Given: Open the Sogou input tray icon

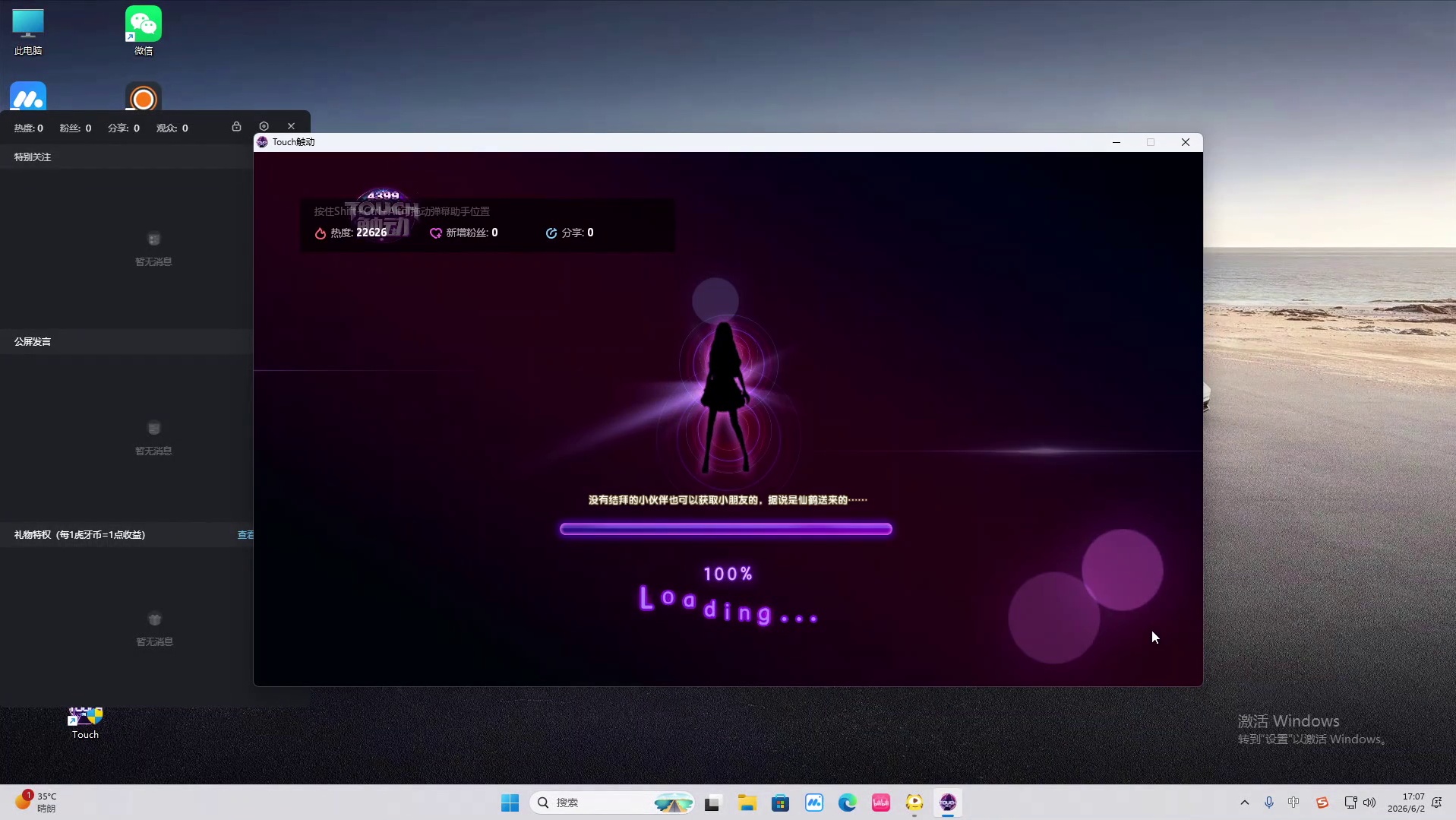Looking at the screenshot, I should [1322, 803].
